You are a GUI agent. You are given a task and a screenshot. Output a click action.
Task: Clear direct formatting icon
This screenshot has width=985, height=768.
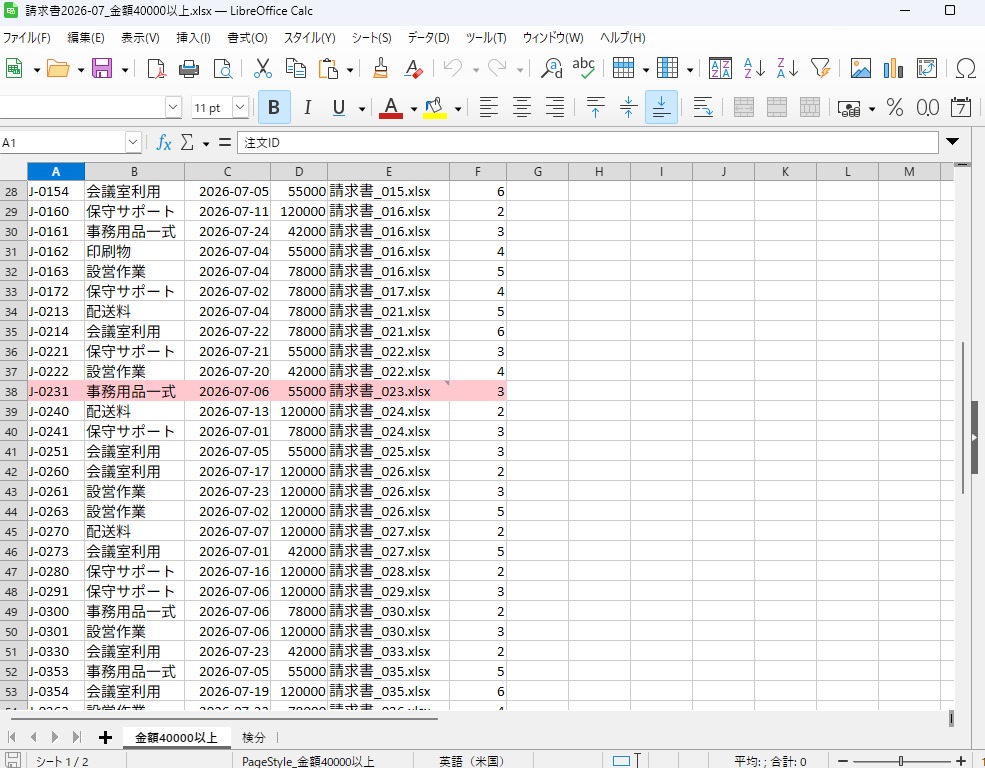(413, 68)
